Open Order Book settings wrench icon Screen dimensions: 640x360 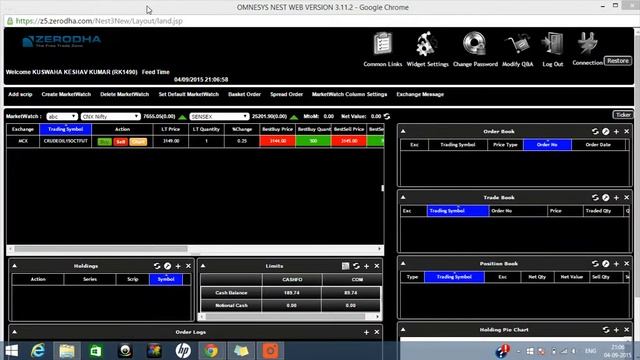606,131
